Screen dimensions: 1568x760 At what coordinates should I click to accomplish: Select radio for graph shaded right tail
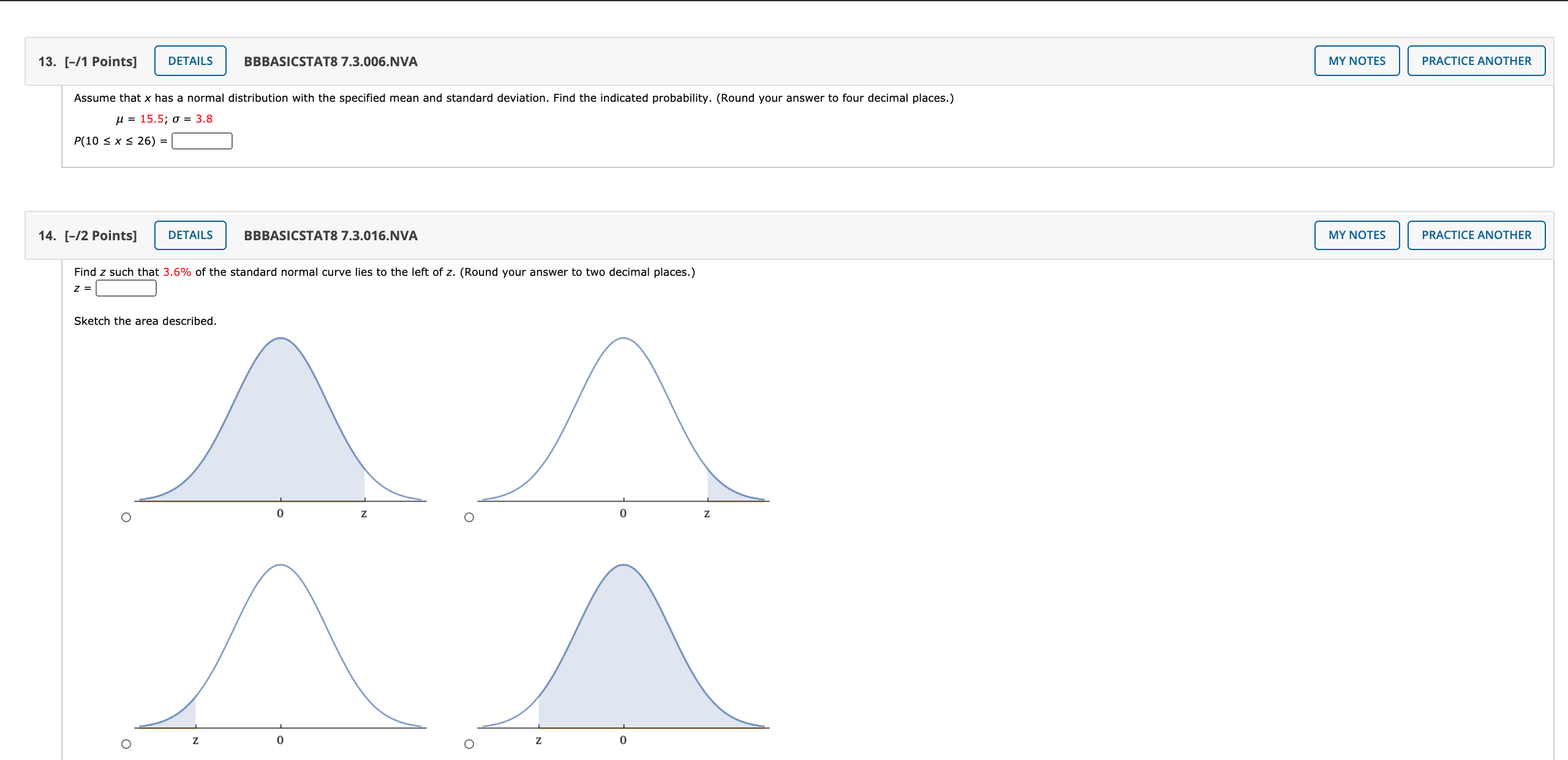tap(469, 517)
